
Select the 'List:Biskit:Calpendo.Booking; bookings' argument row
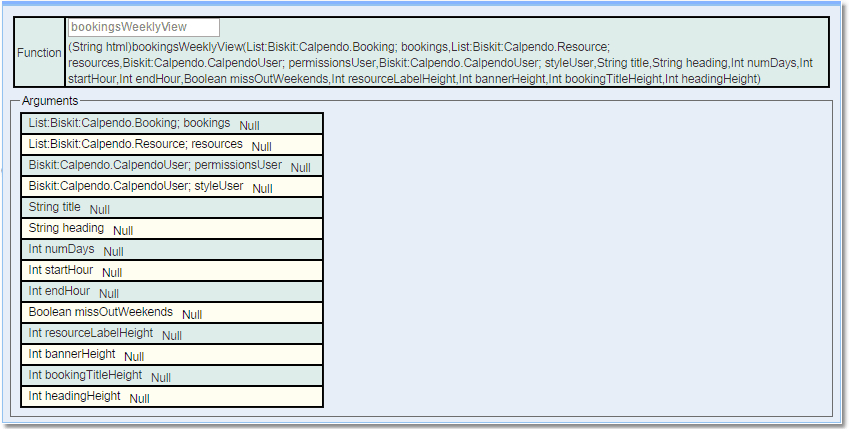pos(129,123)
